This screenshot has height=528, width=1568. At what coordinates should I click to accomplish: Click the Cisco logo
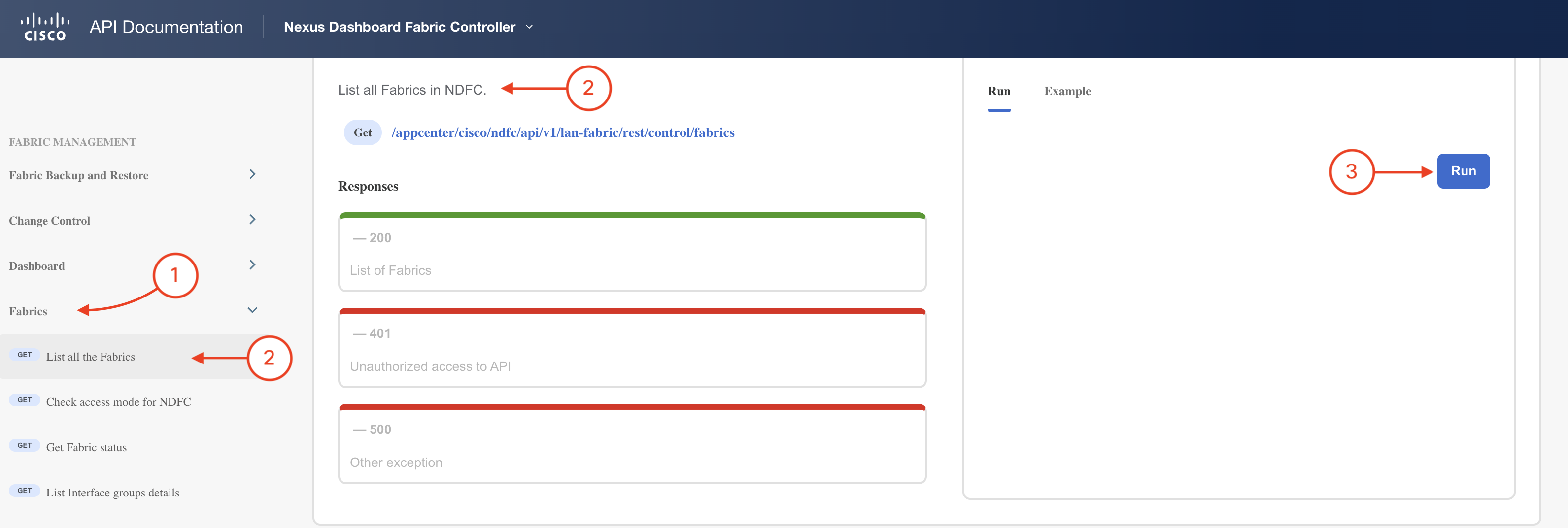44,27
